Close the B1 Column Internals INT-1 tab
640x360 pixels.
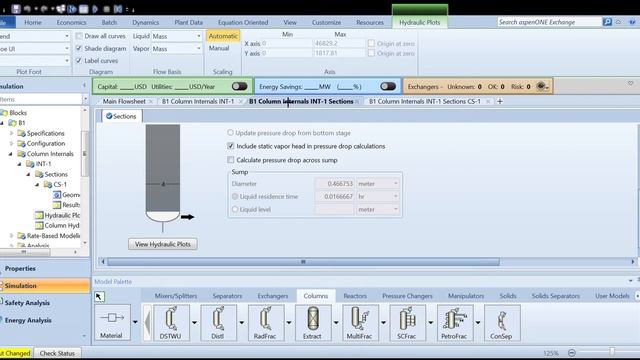coord(241,101)
